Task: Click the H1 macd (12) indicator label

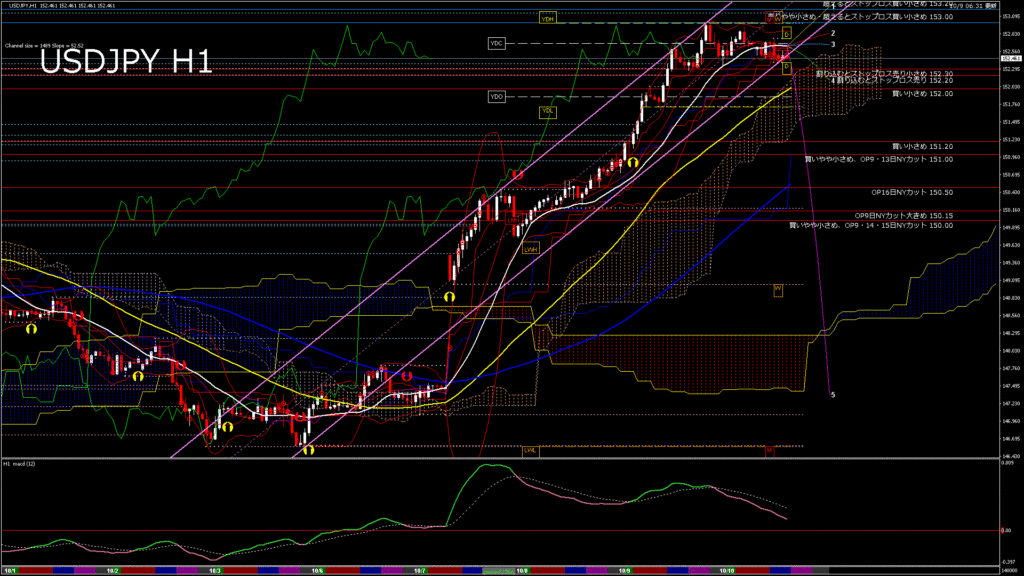Action: click(20, 464)
